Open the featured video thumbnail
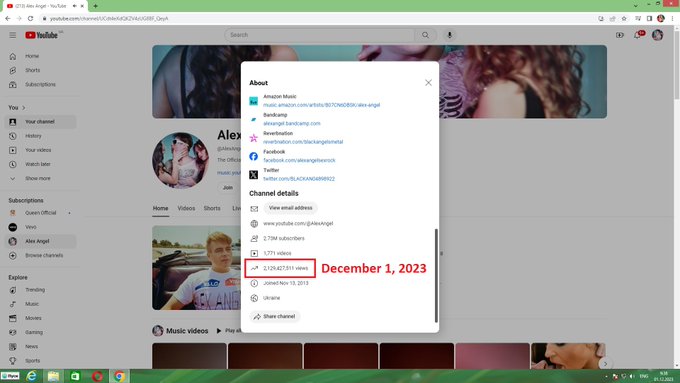Image resolution: width=680 pixels, height=383 pixels. coord(196,268)
